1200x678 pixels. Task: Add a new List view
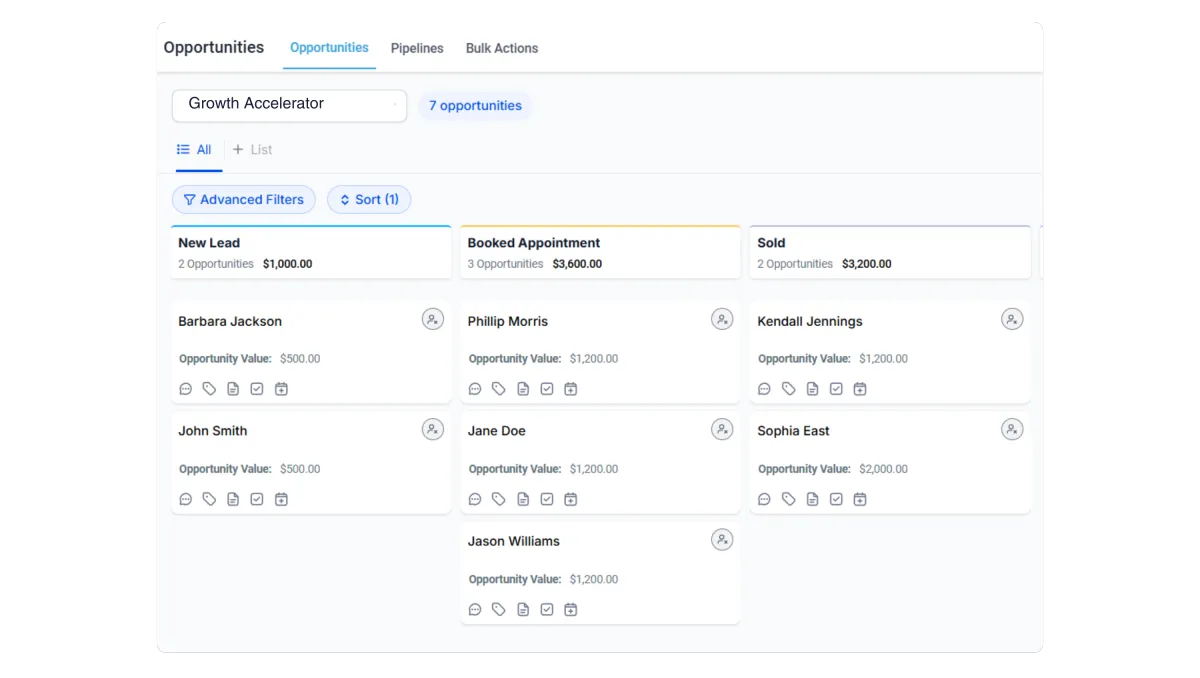pyautogui.click(x=253, y=150)
